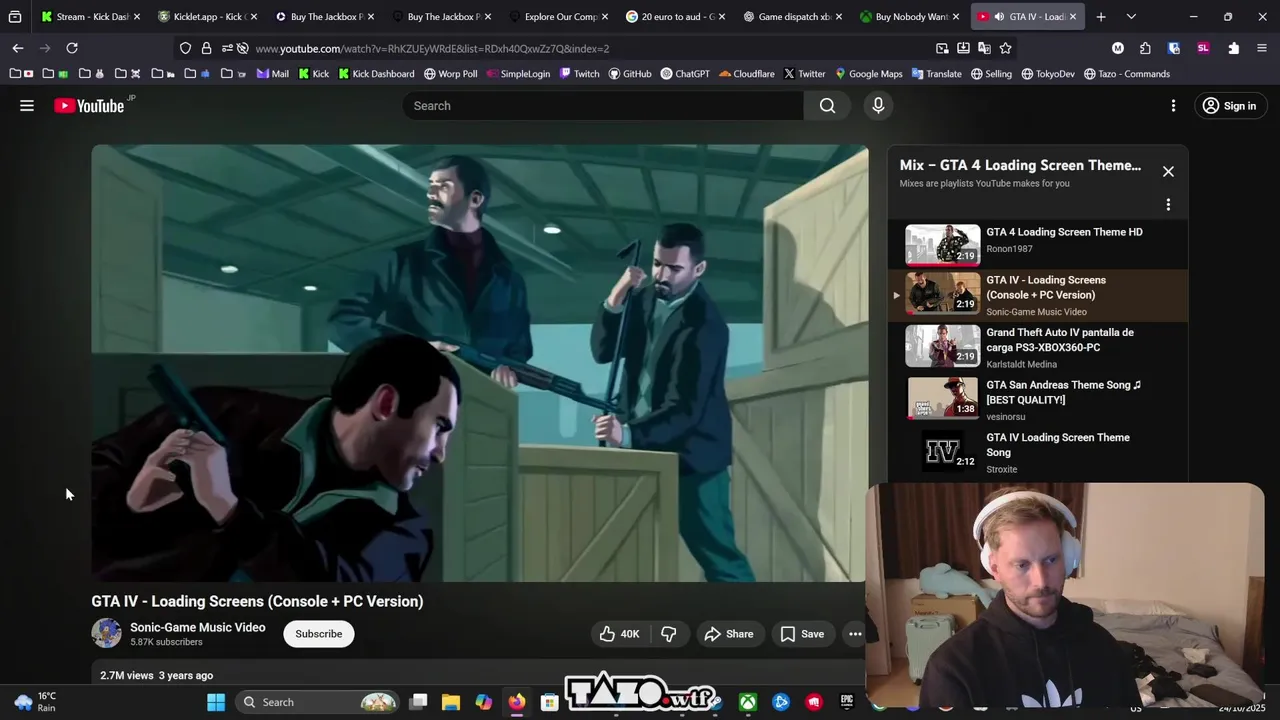Dislike the video with thumbs down
This screenshot has width=1280, height=720.
[x=669, y=634]
